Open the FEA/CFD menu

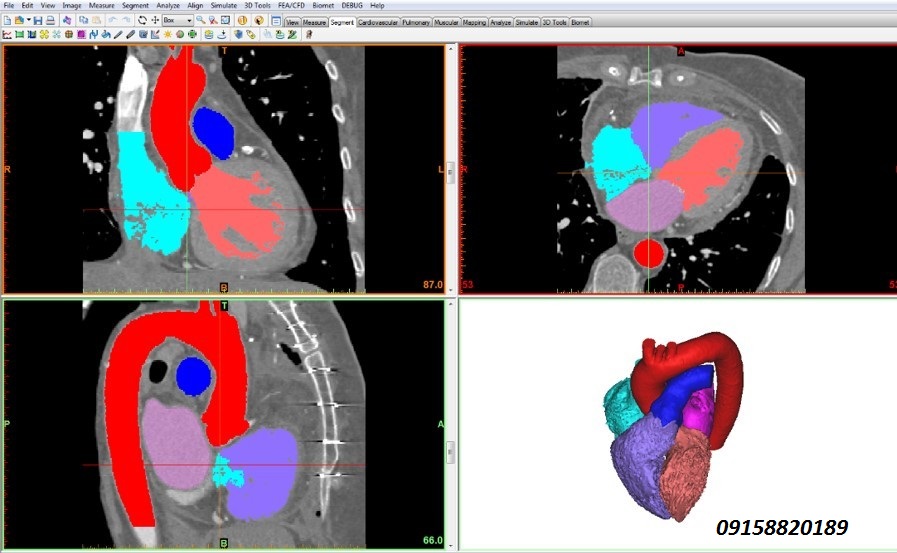point(290,6)
